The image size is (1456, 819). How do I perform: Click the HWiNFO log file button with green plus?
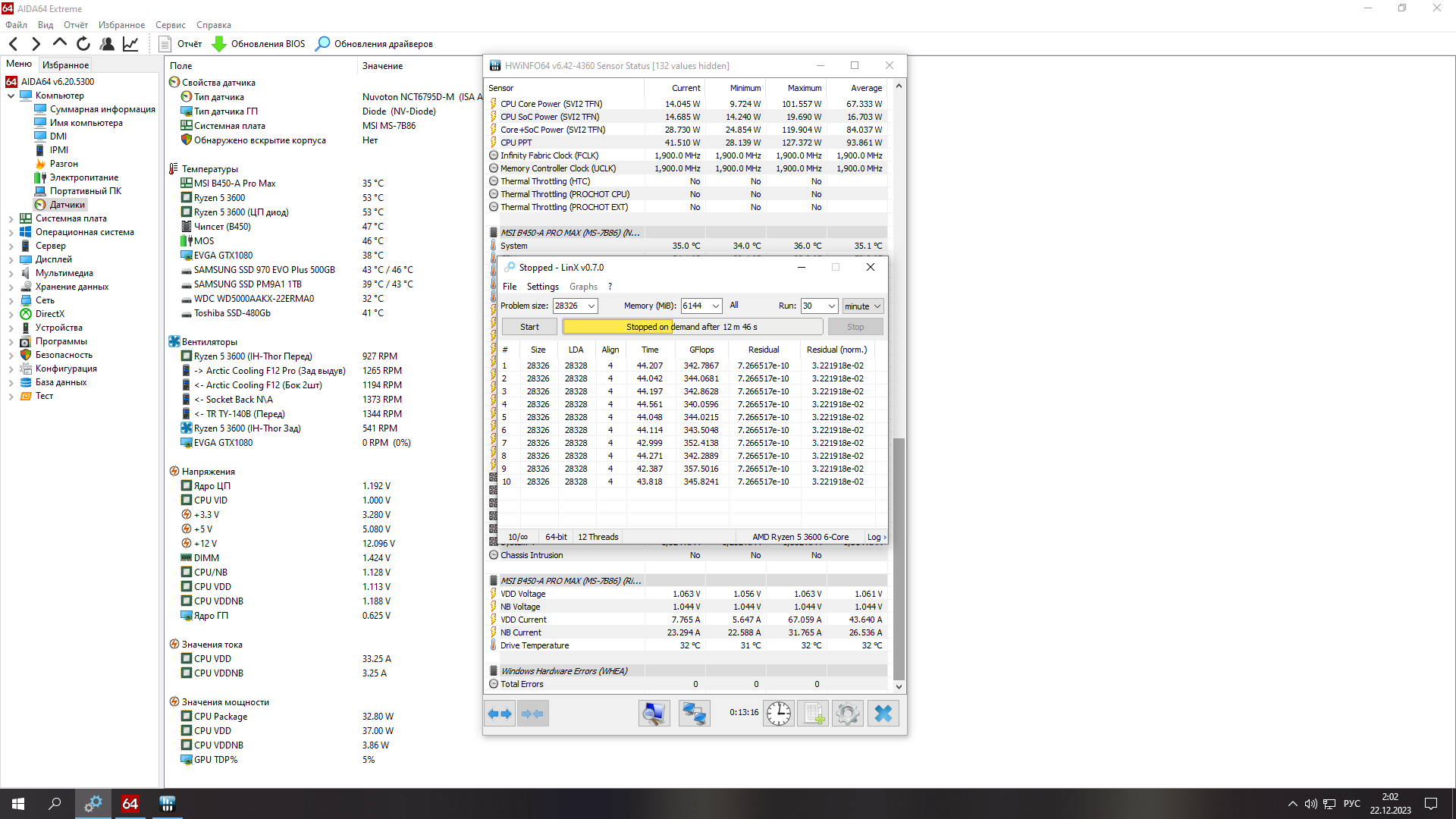click(x=814, y=714)
